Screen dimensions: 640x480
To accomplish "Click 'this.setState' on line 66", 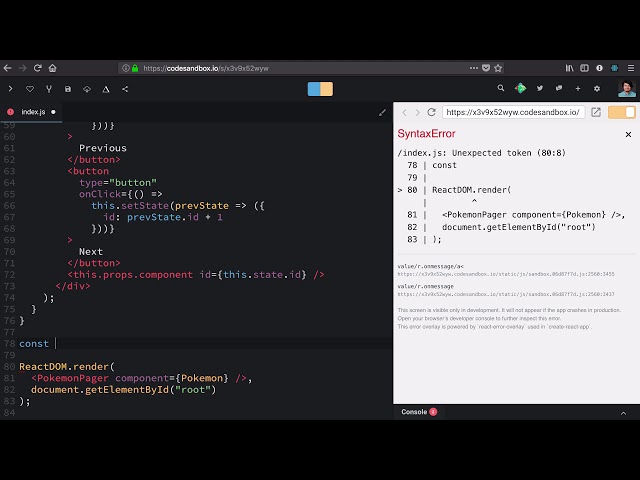I will click(130, 205).
